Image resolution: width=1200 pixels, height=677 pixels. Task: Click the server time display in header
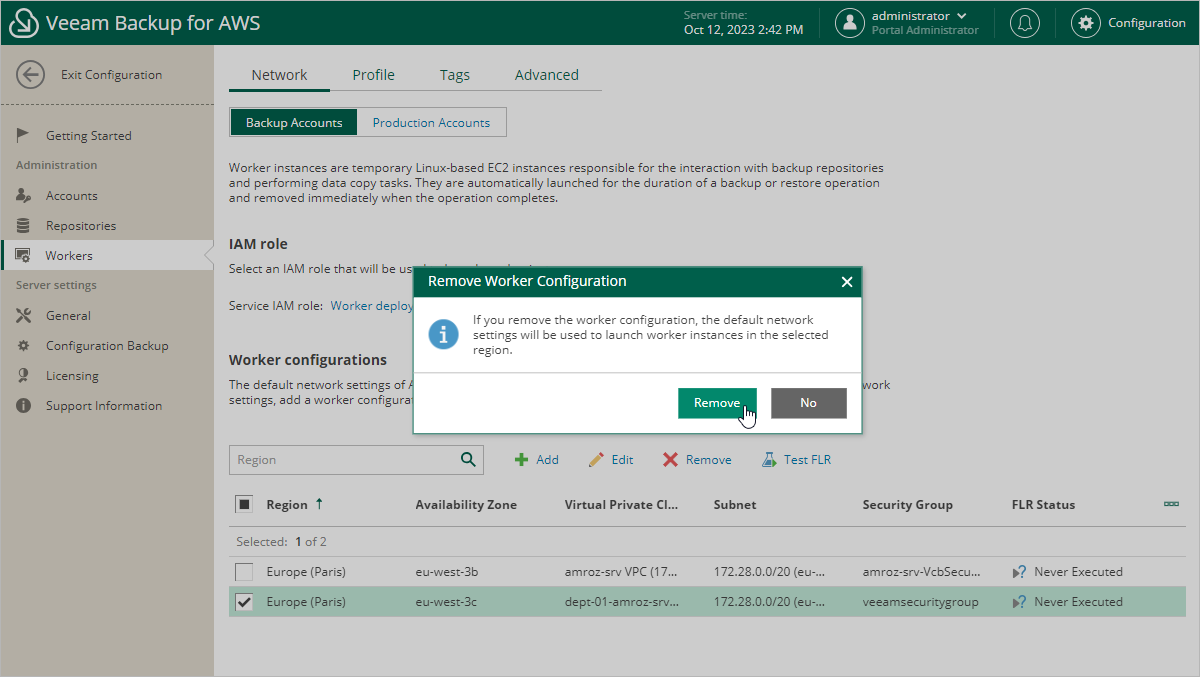pyautogui.click(x=743, y=23)
